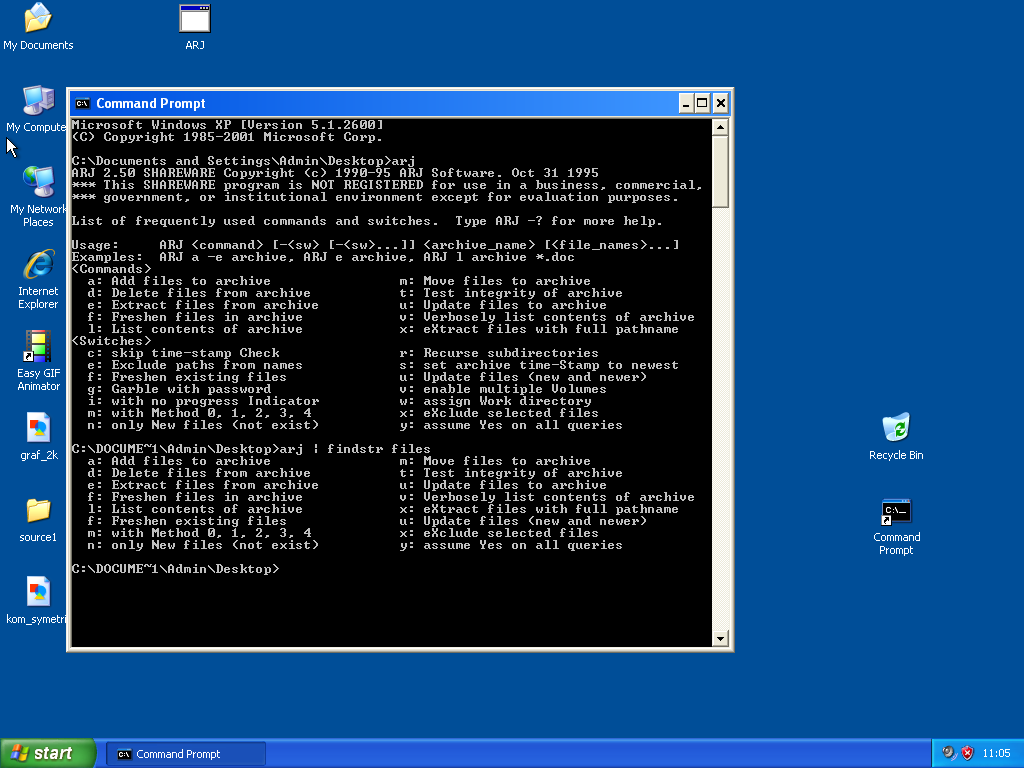Screen dimensions: 1024x768
Task: Select the graf_2k file icon
Action: point(39,437)
